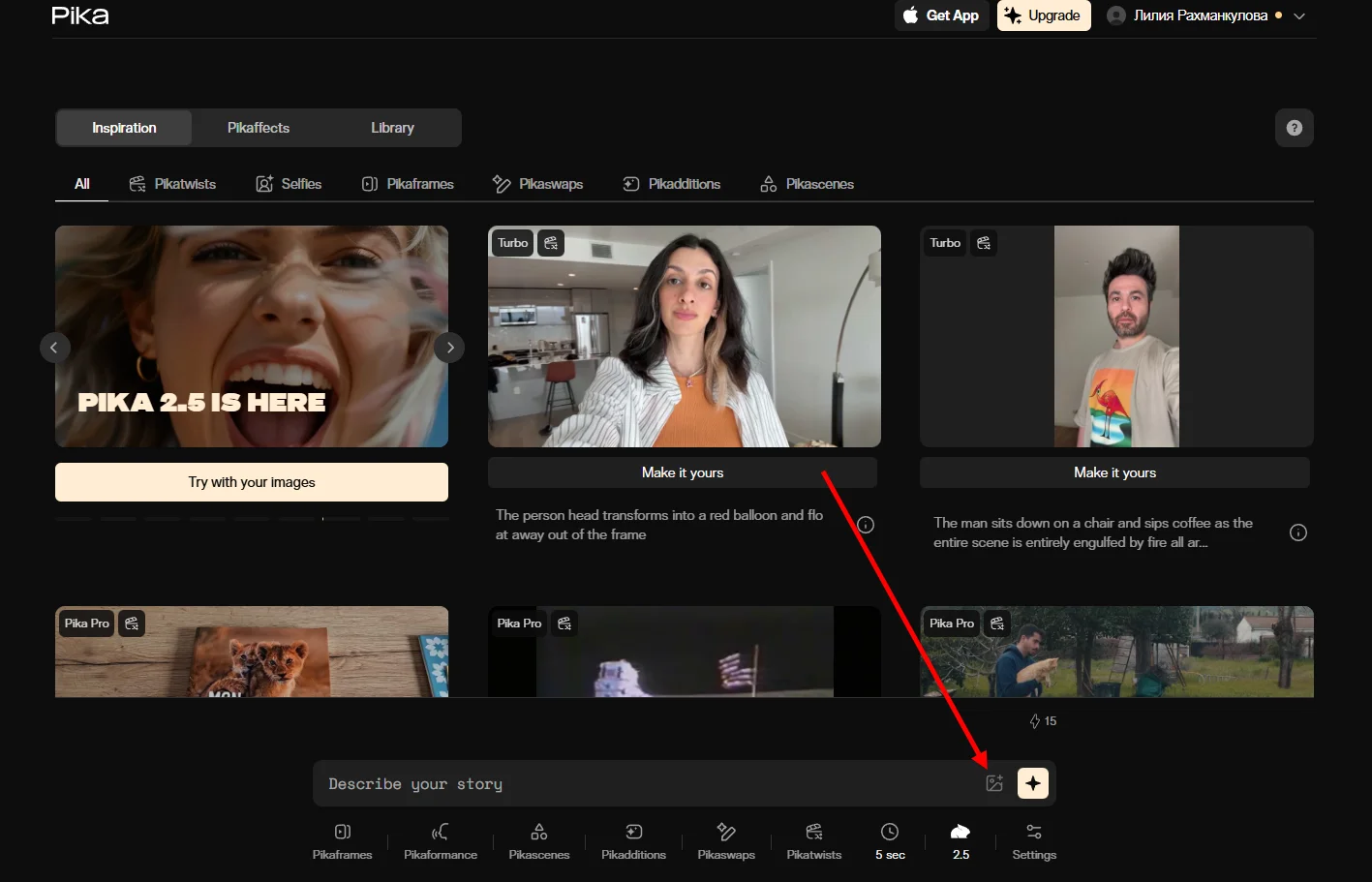The height and width of the screenshot is (882, 1372).
Task: Filter by Pikaframes category
Action: pyautogui.click(x=408, y=184)
